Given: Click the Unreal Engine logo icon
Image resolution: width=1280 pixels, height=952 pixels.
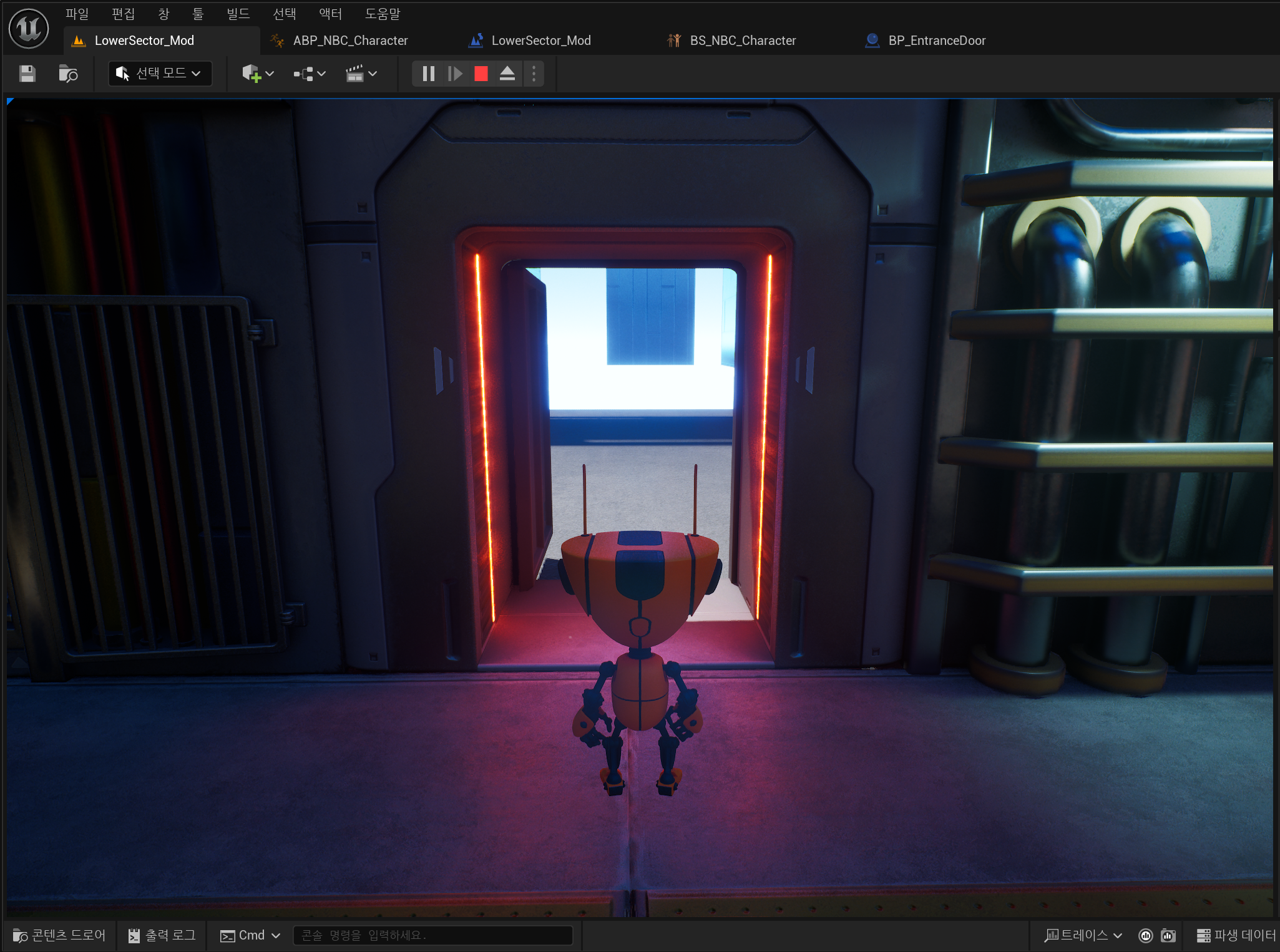Looking at the screenshot, I should coord(29,29).
